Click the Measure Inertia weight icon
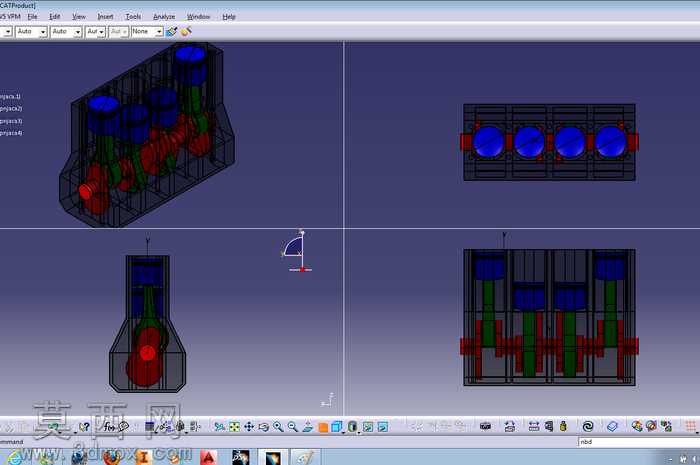Viewport: 700px width, 465px height. (x=563, y=427)
